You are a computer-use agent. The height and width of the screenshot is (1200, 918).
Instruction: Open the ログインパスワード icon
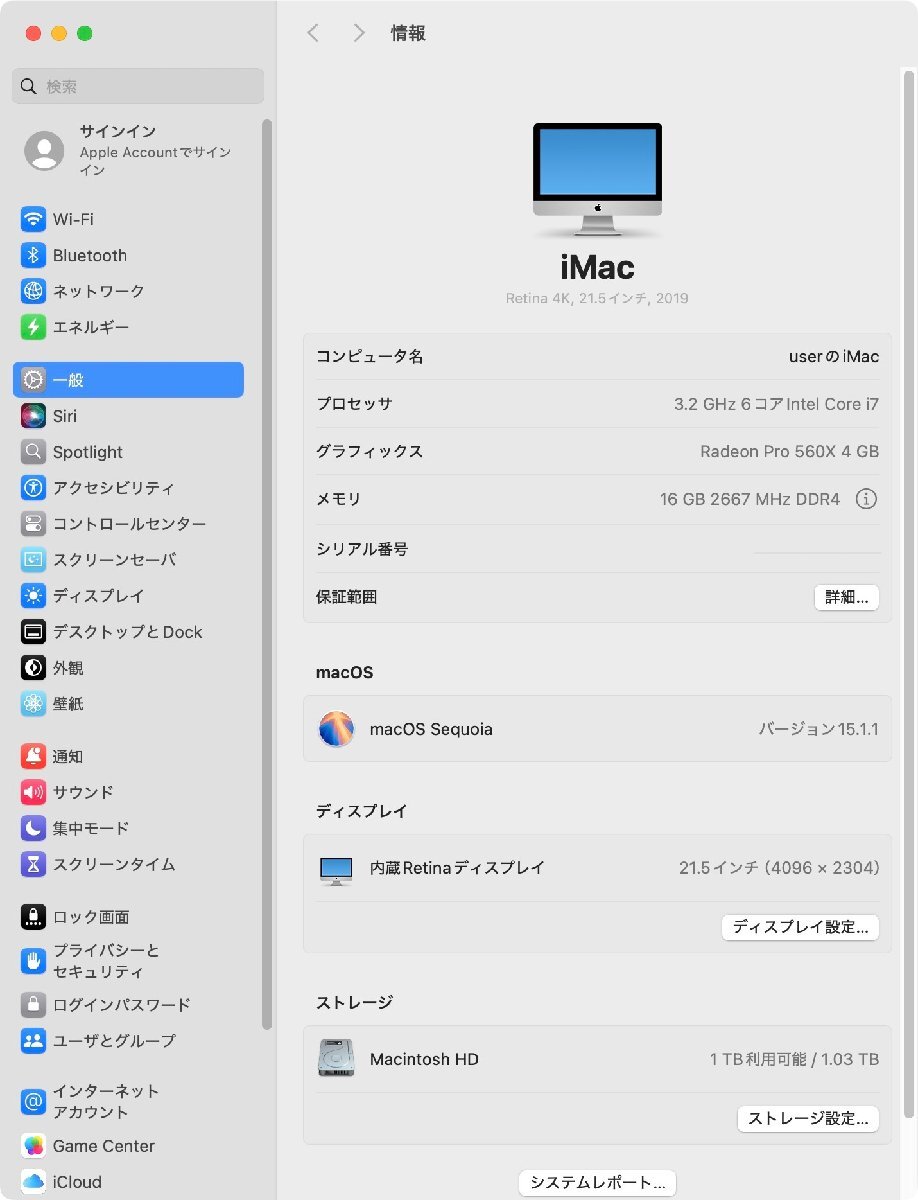(x=34, y=1005)
